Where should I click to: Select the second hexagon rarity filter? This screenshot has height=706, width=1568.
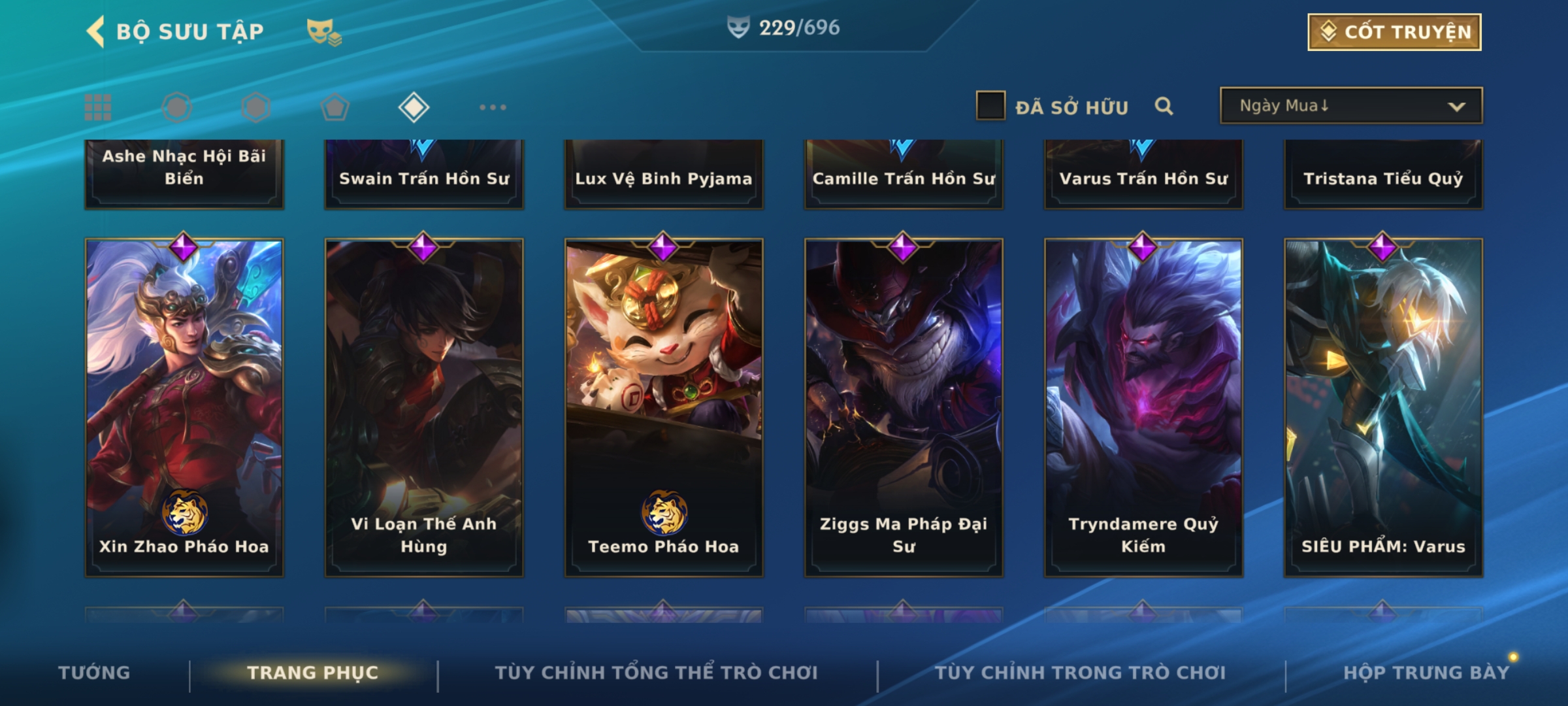tap(255, 107)
